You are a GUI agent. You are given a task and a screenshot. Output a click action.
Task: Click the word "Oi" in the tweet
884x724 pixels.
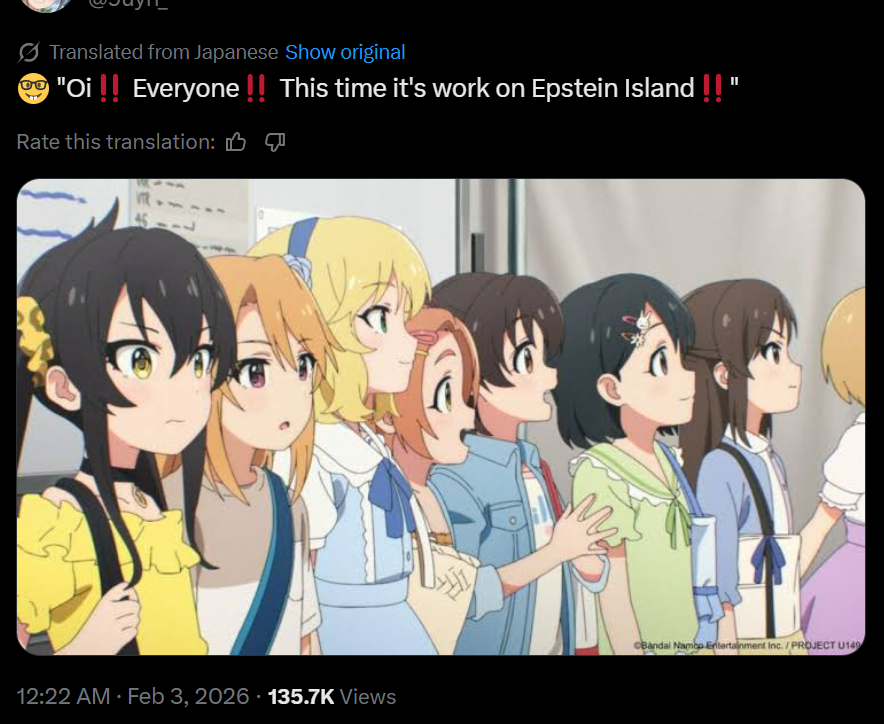point(79,89)
